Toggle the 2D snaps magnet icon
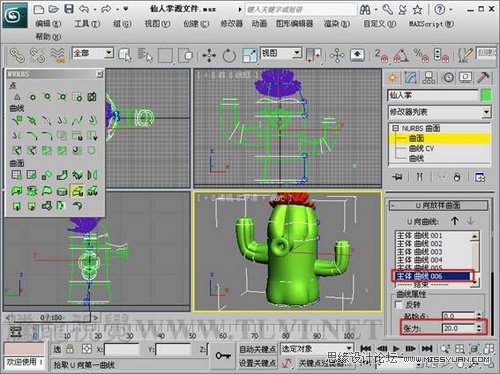The width and height of the screenshot is (500, 374). coord(381,55)
